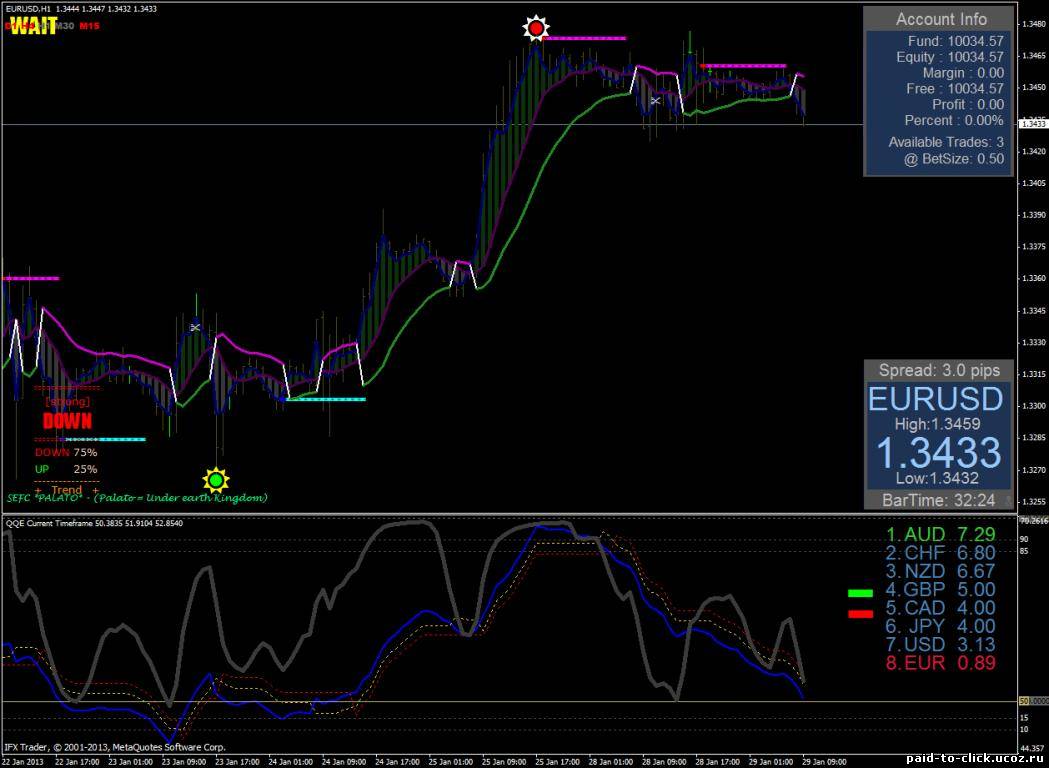
Task: Click the IFX Trader MetaQuotes copyright text
Action: point(114,747)
